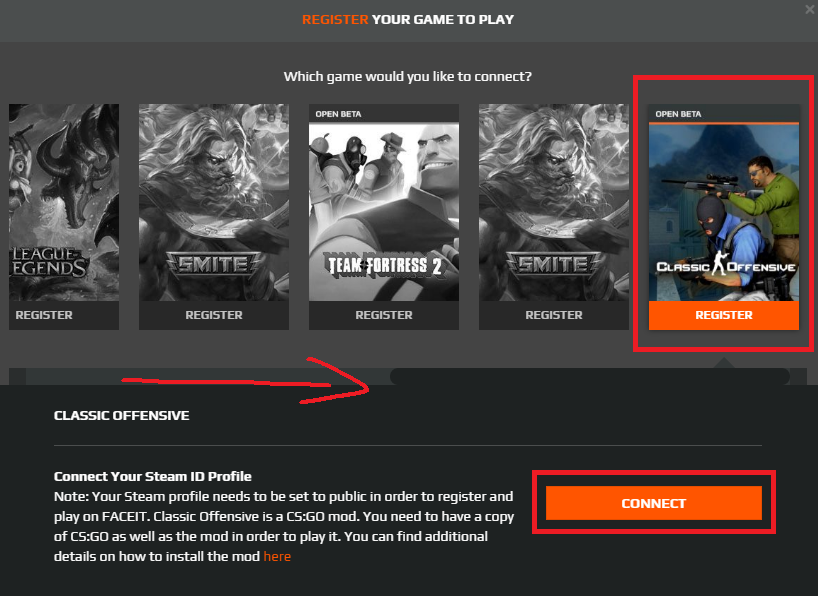This screenshot has width=818, height=596.
Task: Choose the Team Fortress 2 game artwork
Action: coord(384,212)
